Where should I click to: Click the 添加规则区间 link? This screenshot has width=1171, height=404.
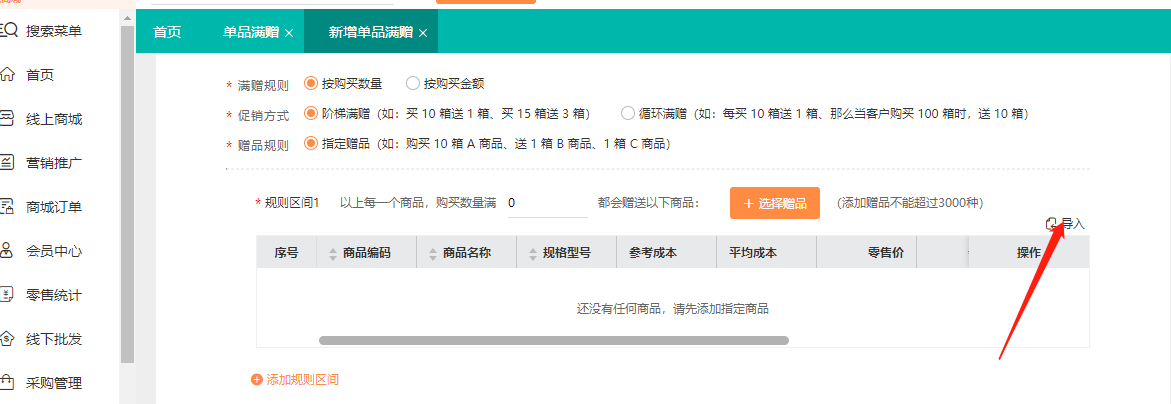coord(302,380)
